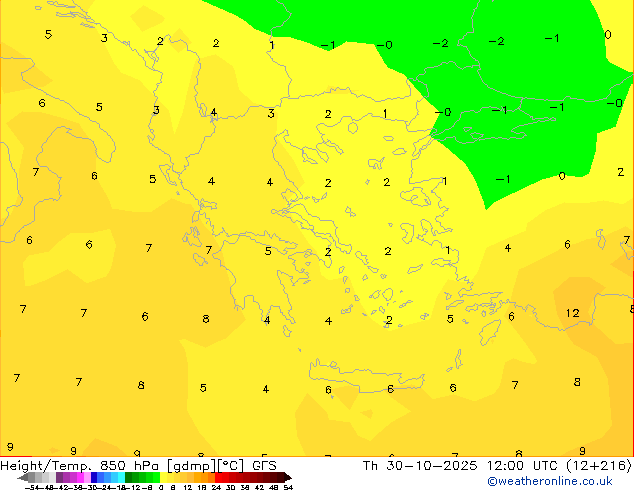Click the dark maroon right arrow of scale
This screenshot has height=490, width=634.
point(288,477)
